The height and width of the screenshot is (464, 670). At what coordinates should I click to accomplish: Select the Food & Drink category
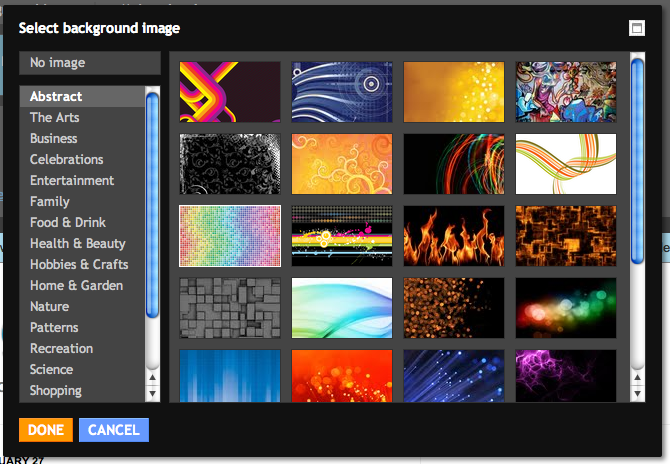coord(67,222)
